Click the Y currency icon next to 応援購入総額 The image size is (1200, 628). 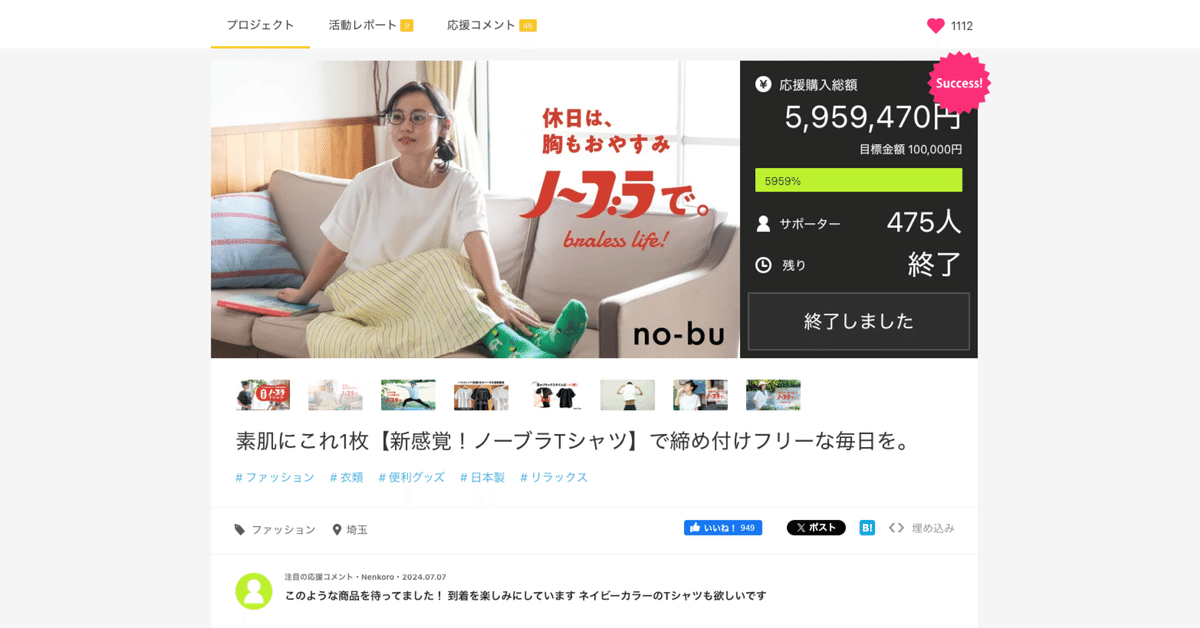(x=765, y=86)
